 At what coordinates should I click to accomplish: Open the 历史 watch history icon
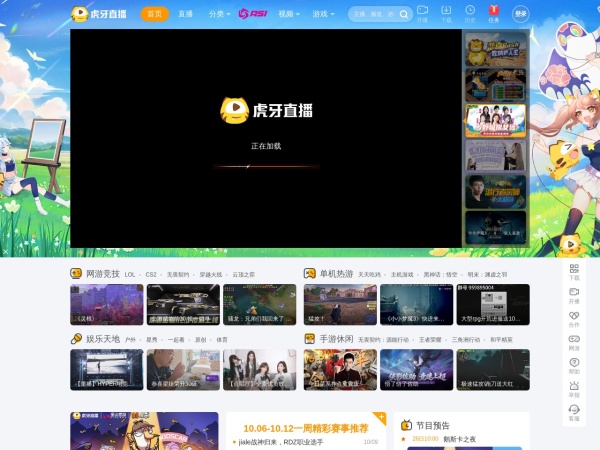tap(470, 13)
